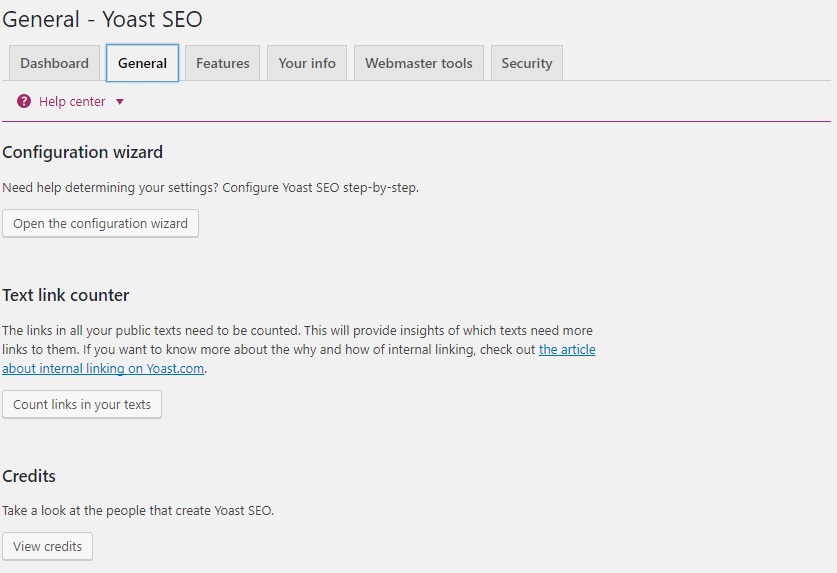Open the Help center text label

(x=72, y=101)
